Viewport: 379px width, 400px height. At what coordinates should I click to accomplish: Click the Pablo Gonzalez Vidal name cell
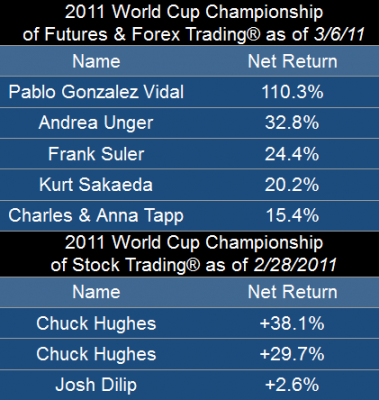coord(96,92)
